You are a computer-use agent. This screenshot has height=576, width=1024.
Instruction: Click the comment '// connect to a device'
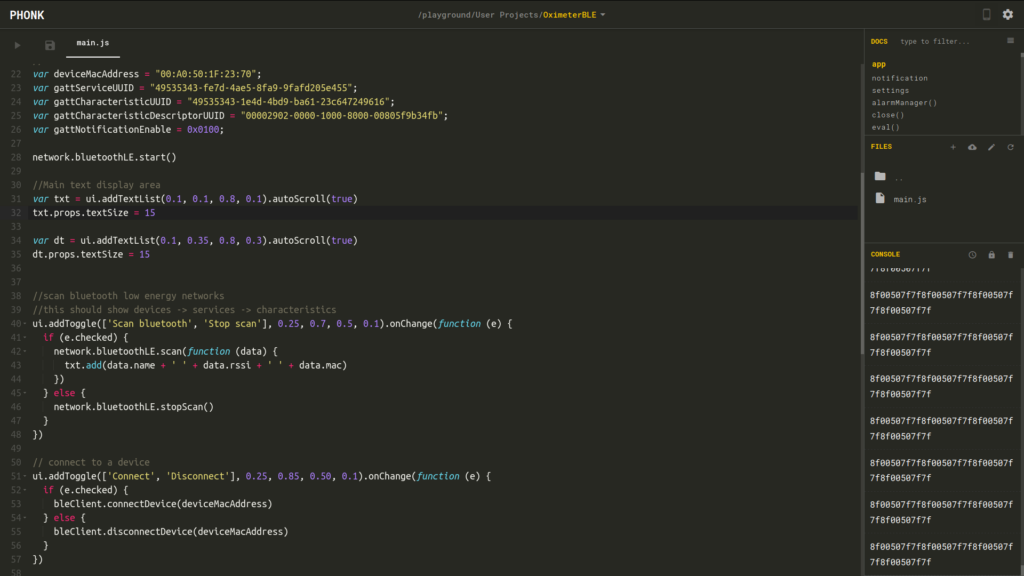point(91,462)
